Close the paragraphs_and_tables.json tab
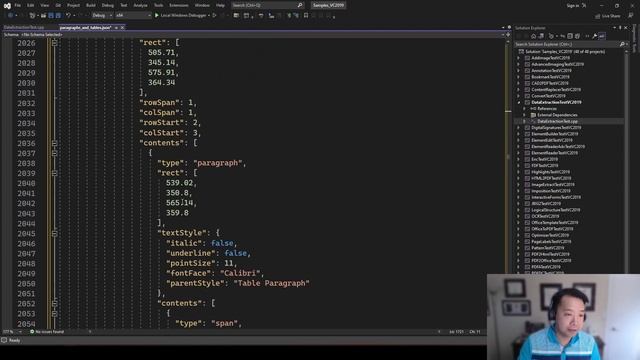The height and width of the screenshot is (360, 640). 122,28
